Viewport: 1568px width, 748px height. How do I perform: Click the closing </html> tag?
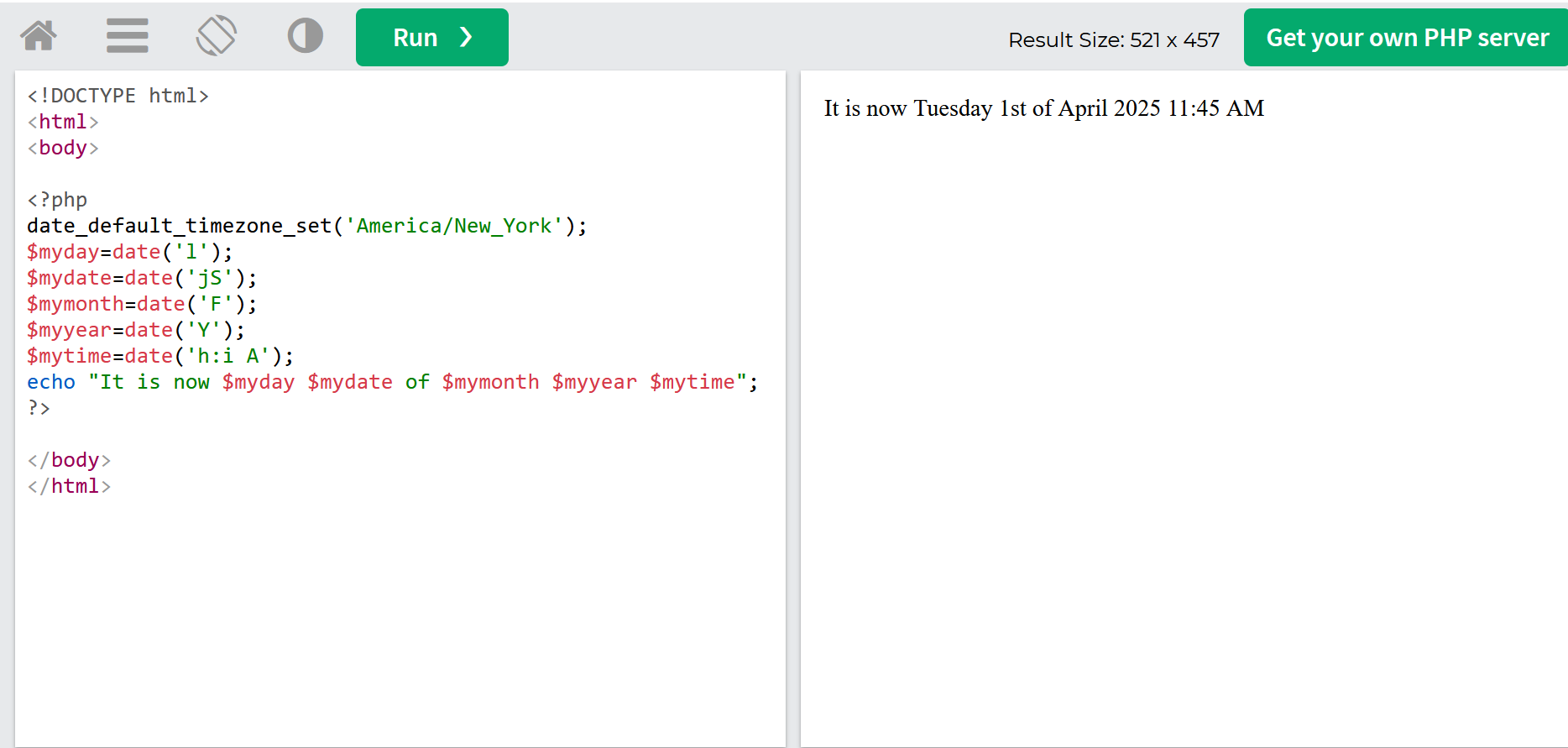69,486
